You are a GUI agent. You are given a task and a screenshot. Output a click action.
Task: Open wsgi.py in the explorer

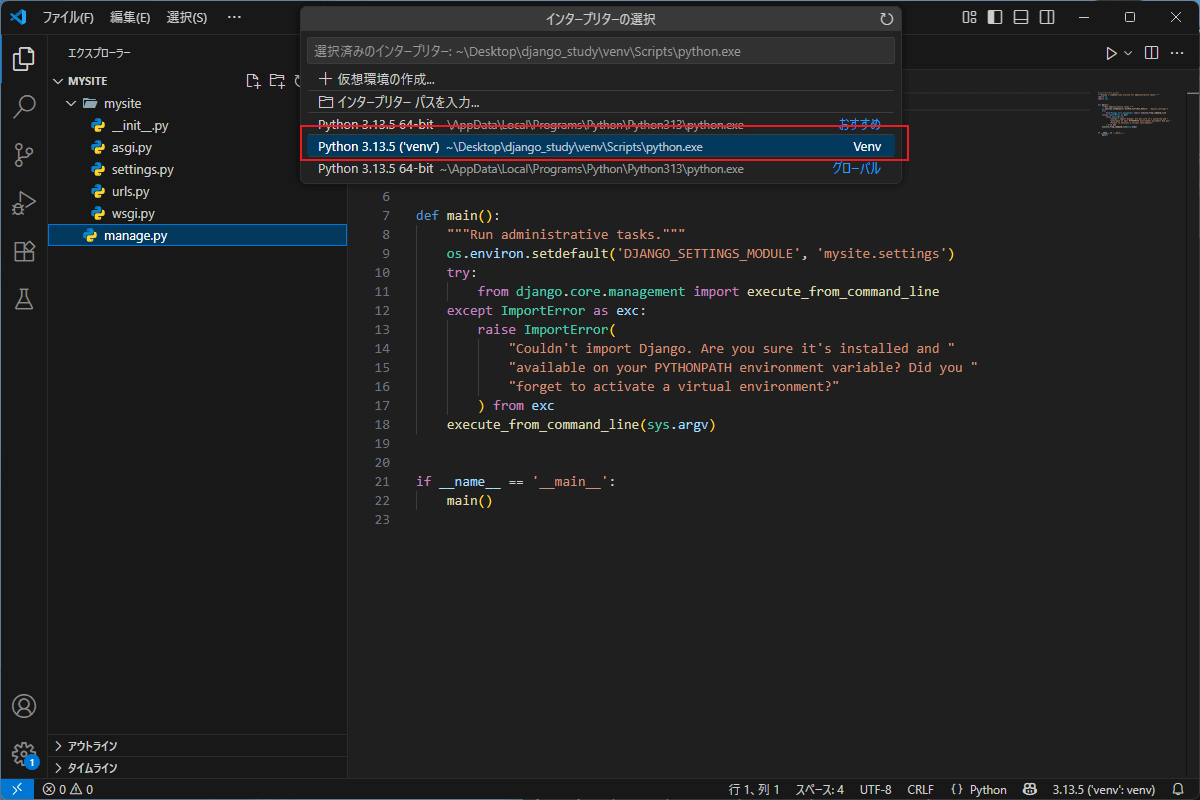tap(197, 213)
